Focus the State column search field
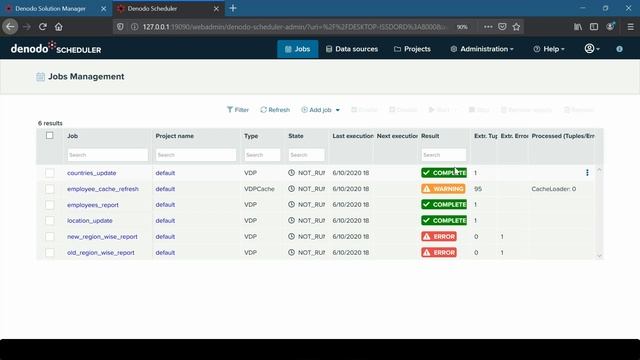The width and height of the screenshot is (640, 360). (x=307, y=155)
